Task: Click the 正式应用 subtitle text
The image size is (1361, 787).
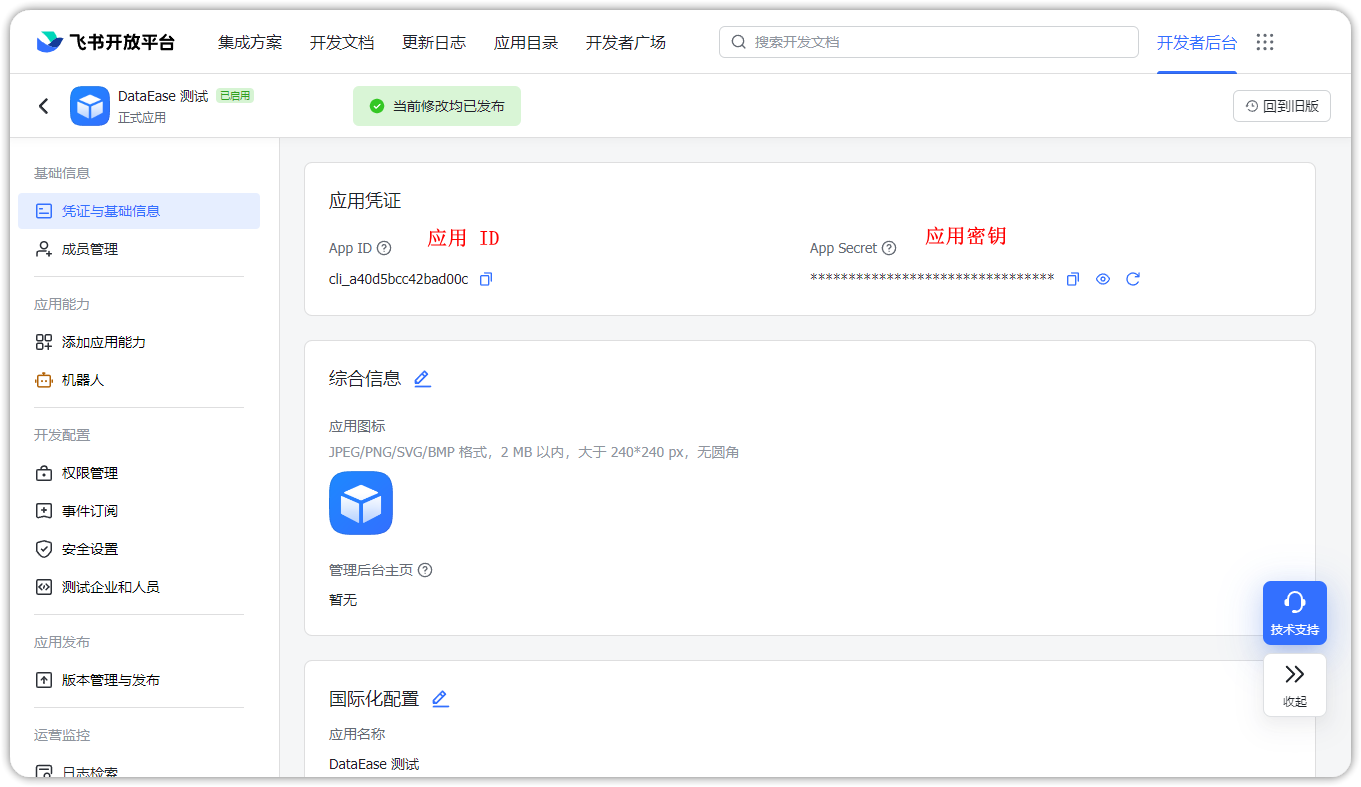Action: pyautogui.click(x=142, y=118)
